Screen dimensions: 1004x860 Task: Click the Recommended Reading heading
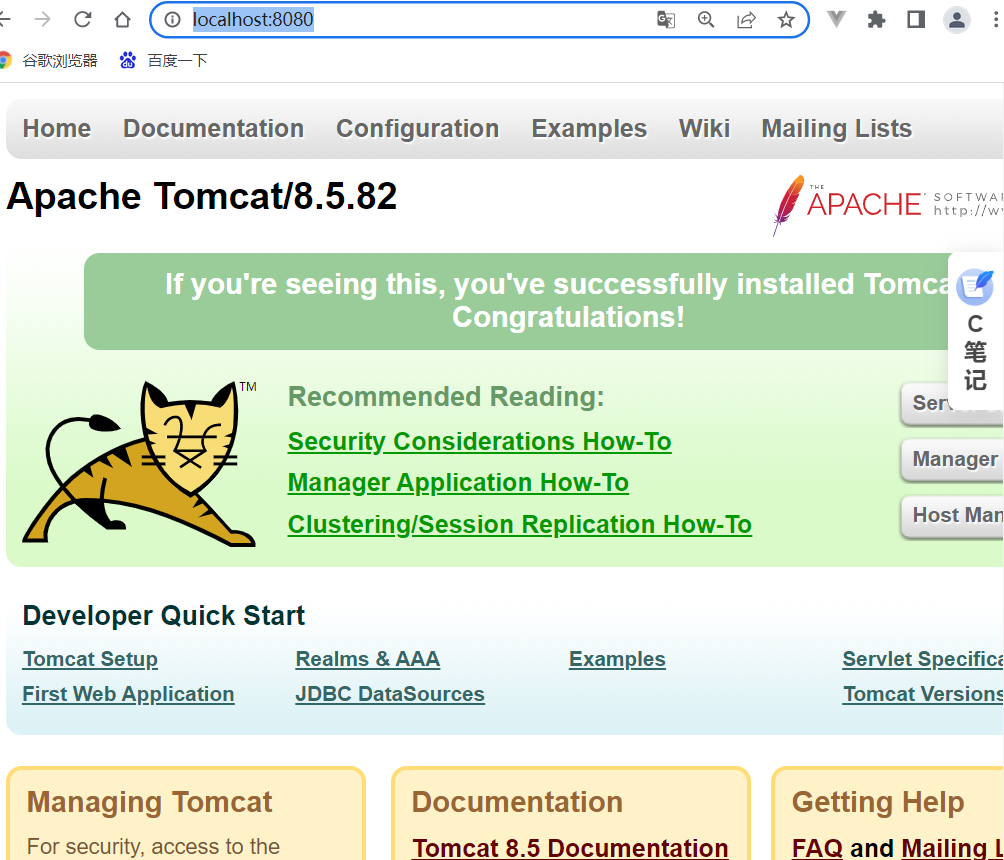(x=446, y=397)
